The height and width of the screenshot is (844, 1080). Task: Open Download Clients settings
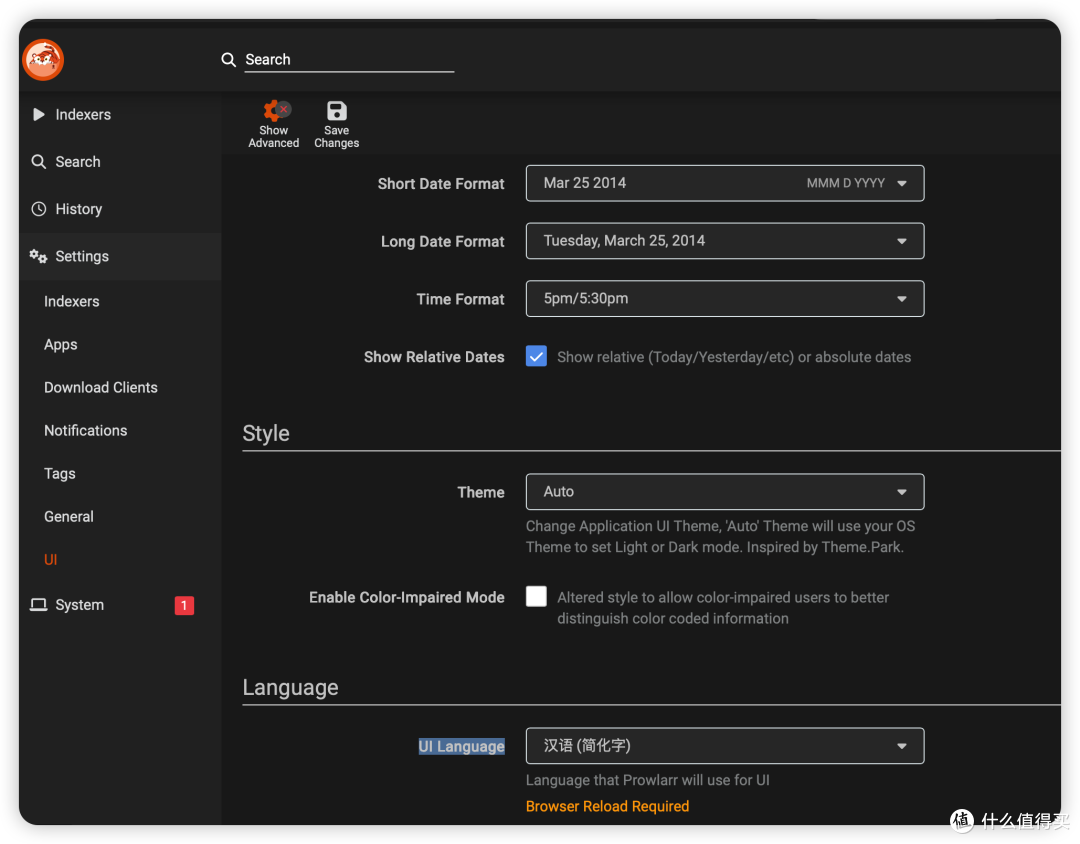pyautogui.click(x=101, y=388)
